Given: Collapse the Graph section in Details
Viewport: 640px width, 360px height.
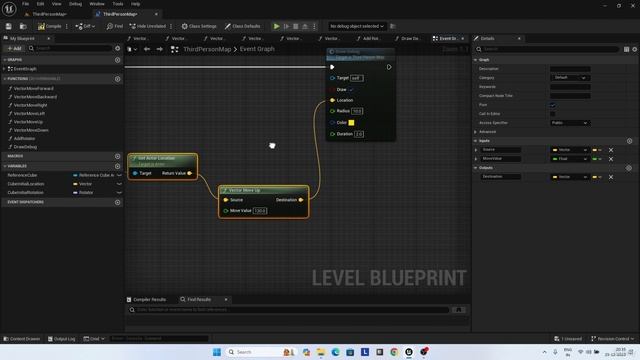Looking at the screenshot, I should (476, 60).
